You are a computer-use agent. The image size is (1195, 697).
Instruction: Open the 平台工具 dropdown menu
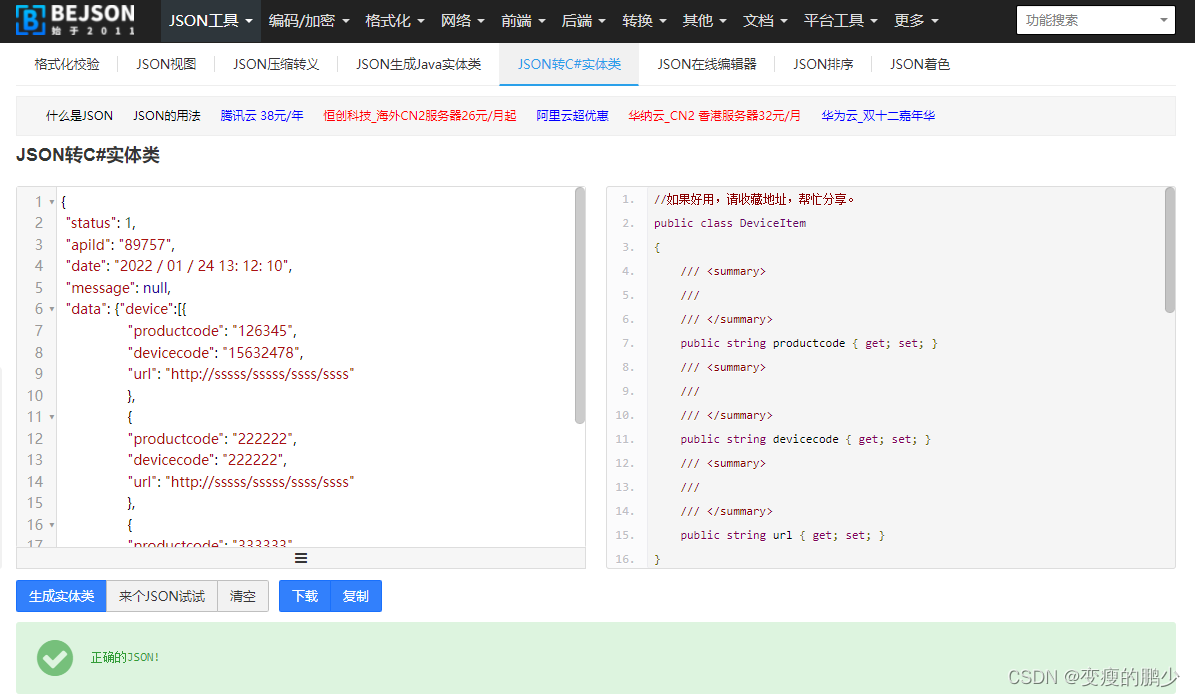pos(841,21)
